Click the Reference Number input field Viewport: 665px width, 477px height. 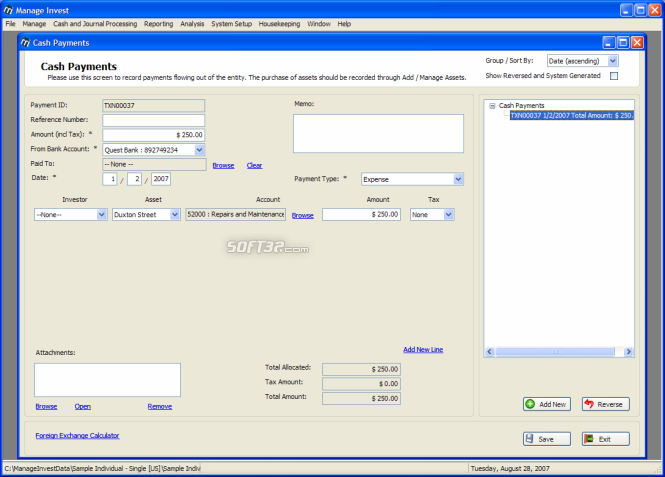pyautogui.click(x=154, y=120)
